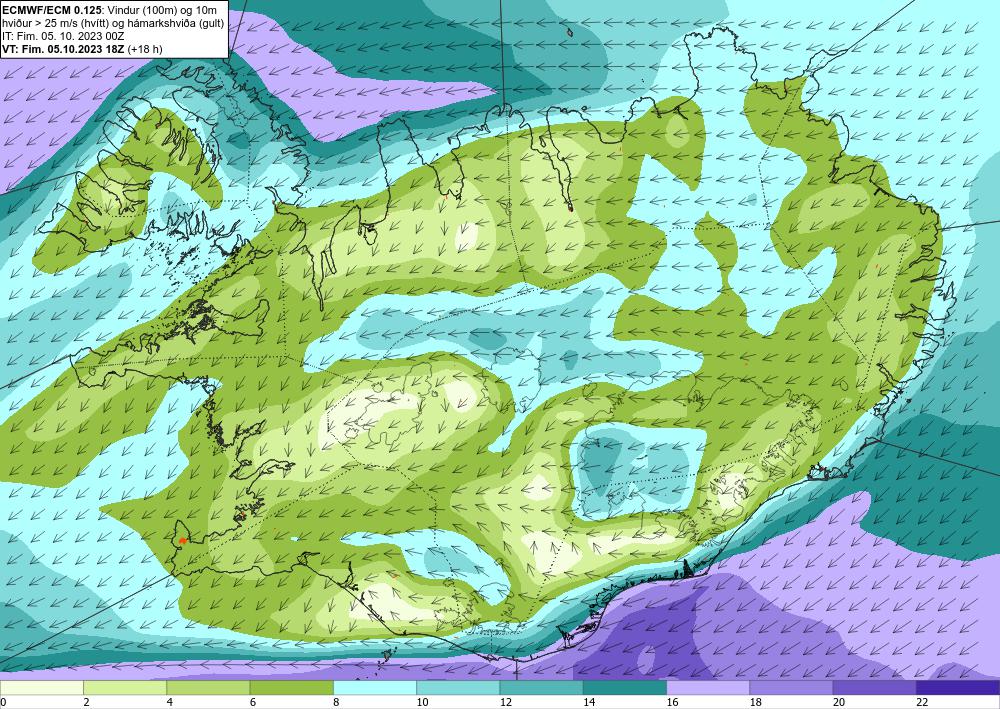Image resolution: width=1000 pixels, height=709 pixels.
Task: Click the legend scale label '14'
Action: coord(589,702)
